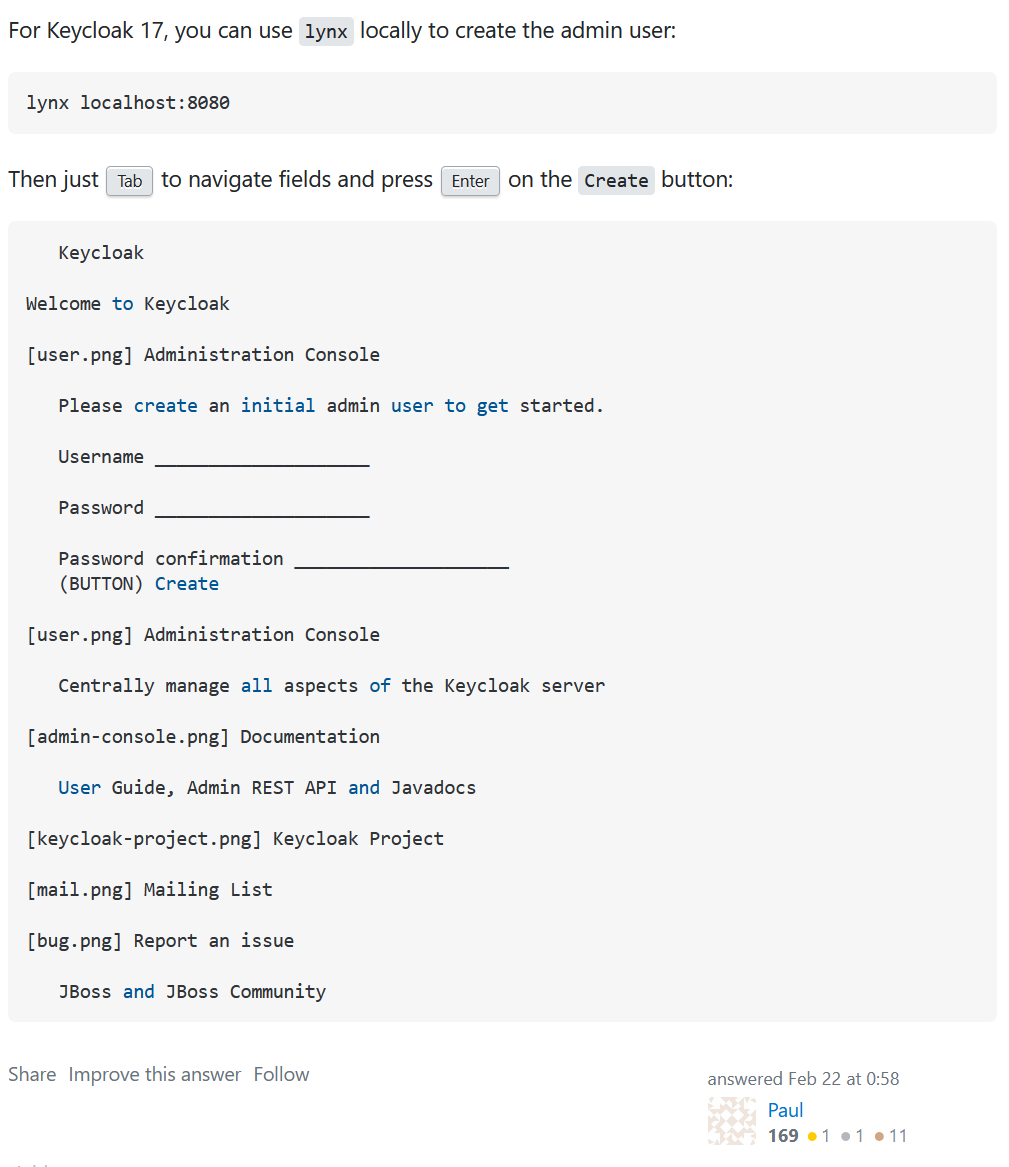
Task: Click the silver badge dot in Paul's user card
Action: tap(848, 1136)
